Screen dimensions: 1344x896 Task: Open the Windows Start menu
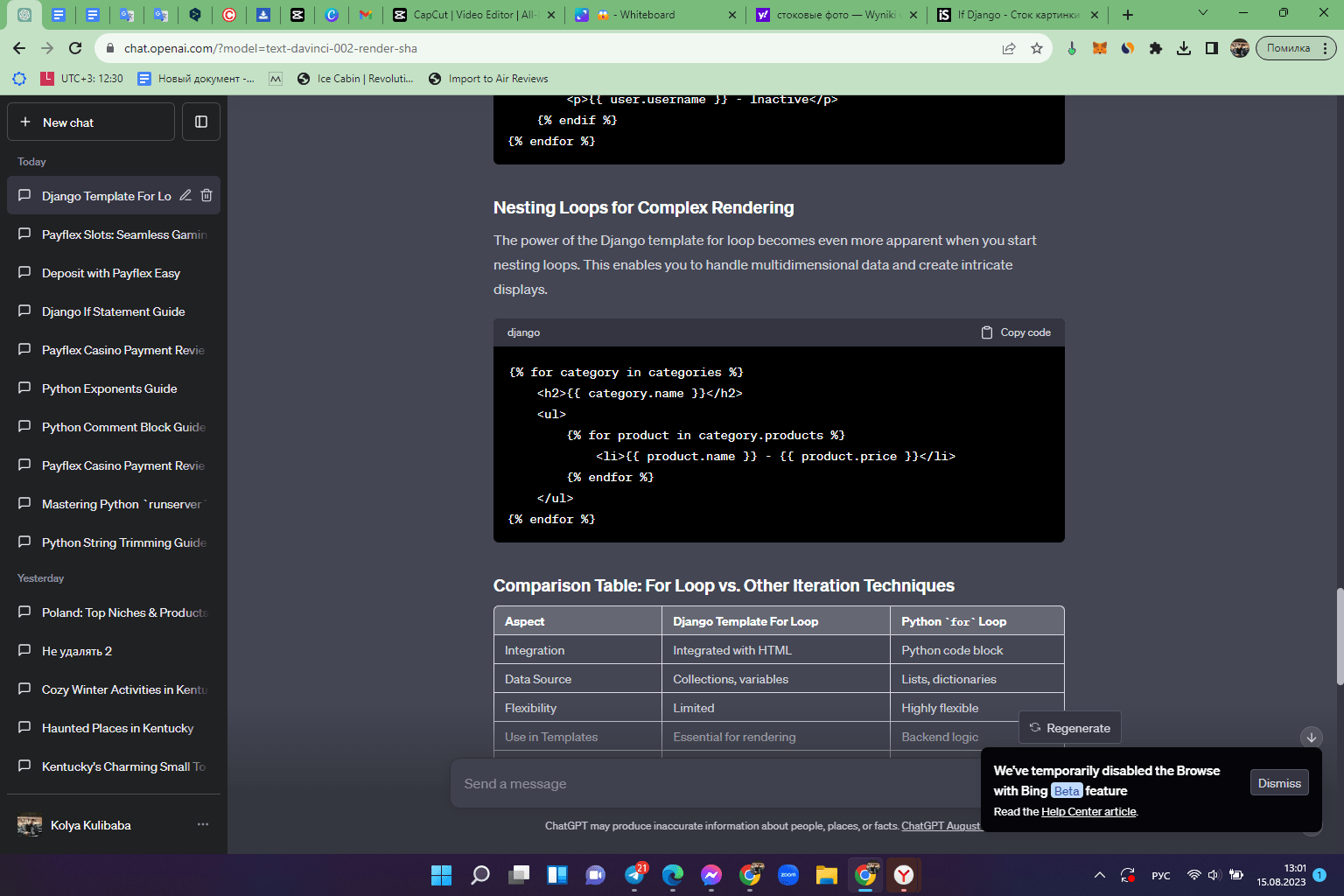441,875
